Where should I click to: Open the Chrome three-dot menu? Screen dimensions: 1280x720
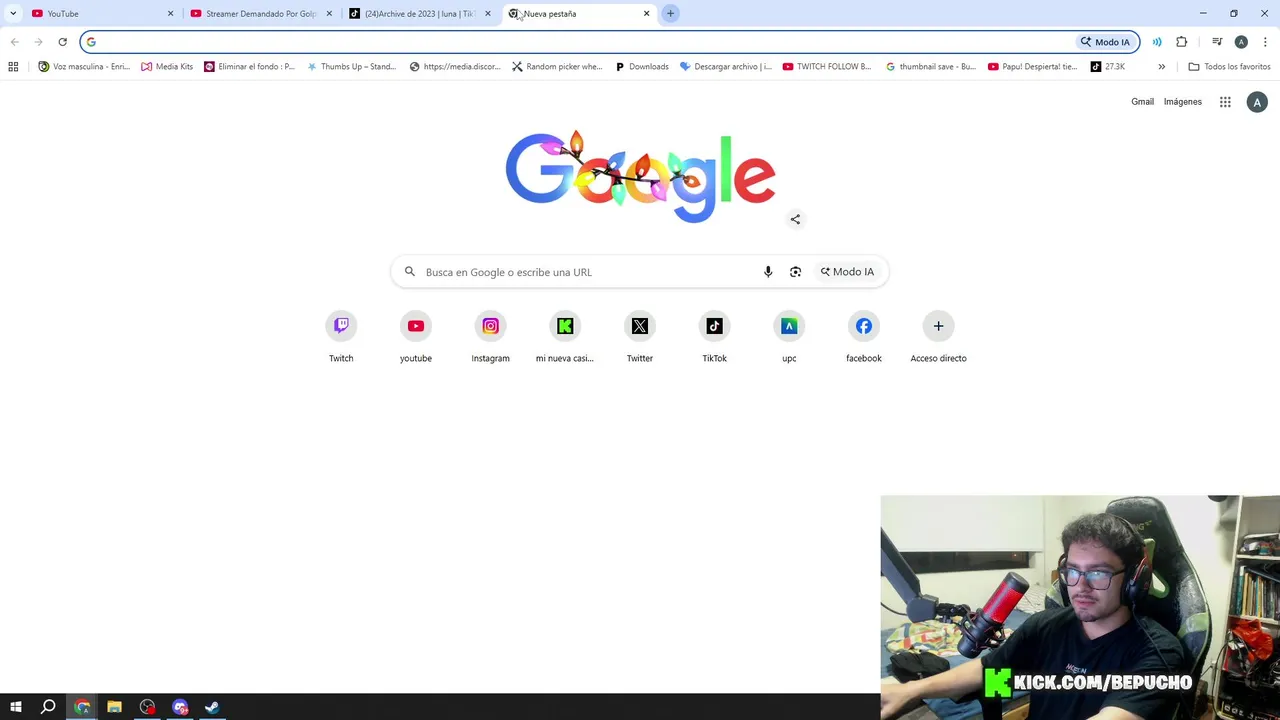(x=1265, y=42)
